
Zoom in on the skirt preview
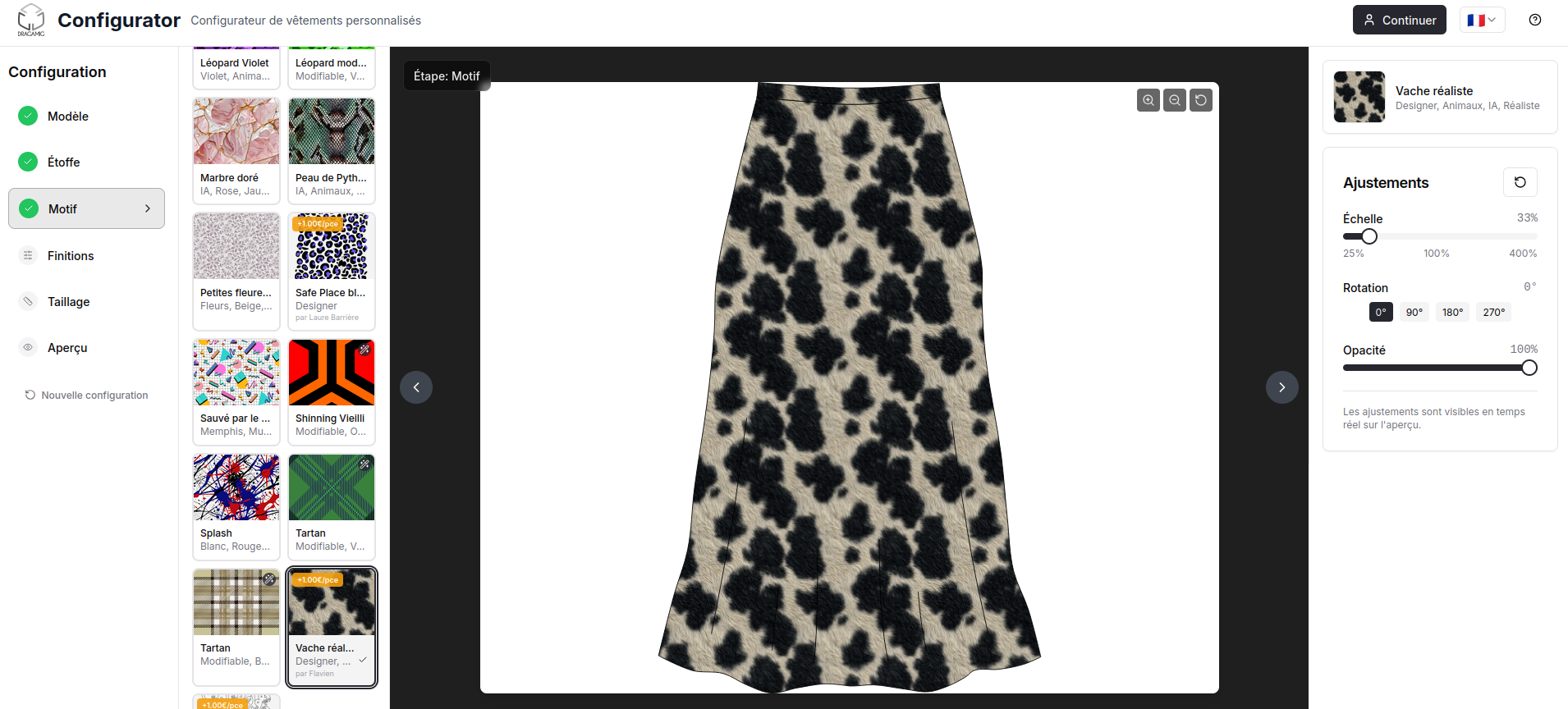tap(1148, 100)
